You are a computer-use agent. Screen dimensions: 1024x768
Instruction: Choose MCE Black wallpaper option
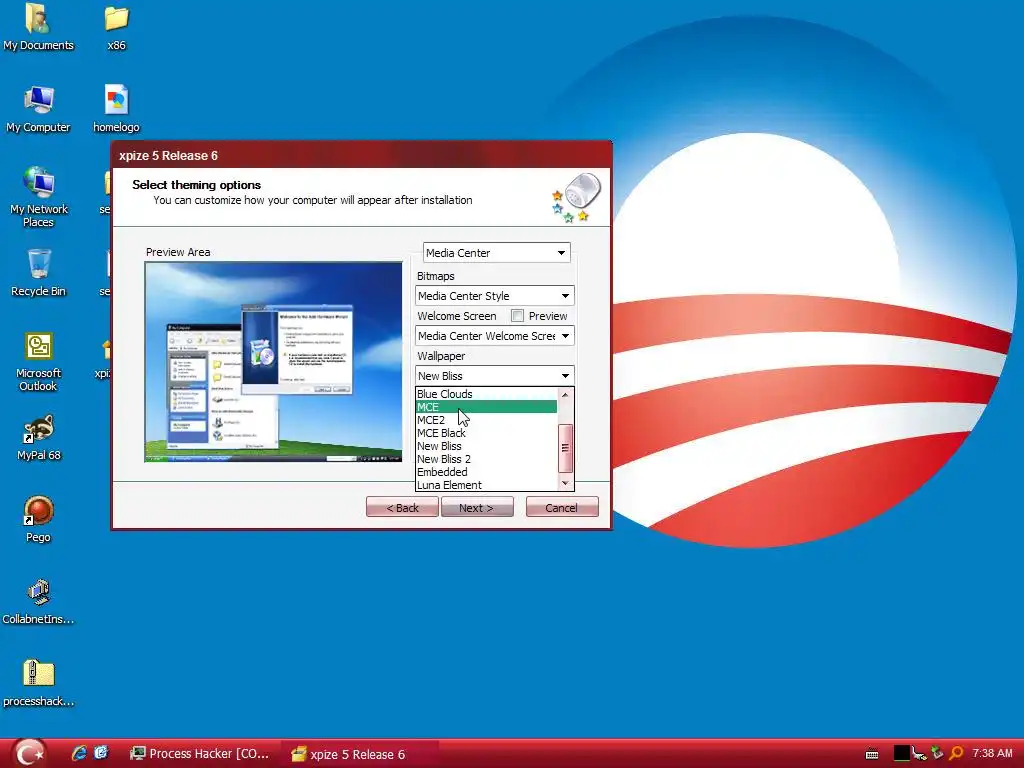tap(486, 433)
